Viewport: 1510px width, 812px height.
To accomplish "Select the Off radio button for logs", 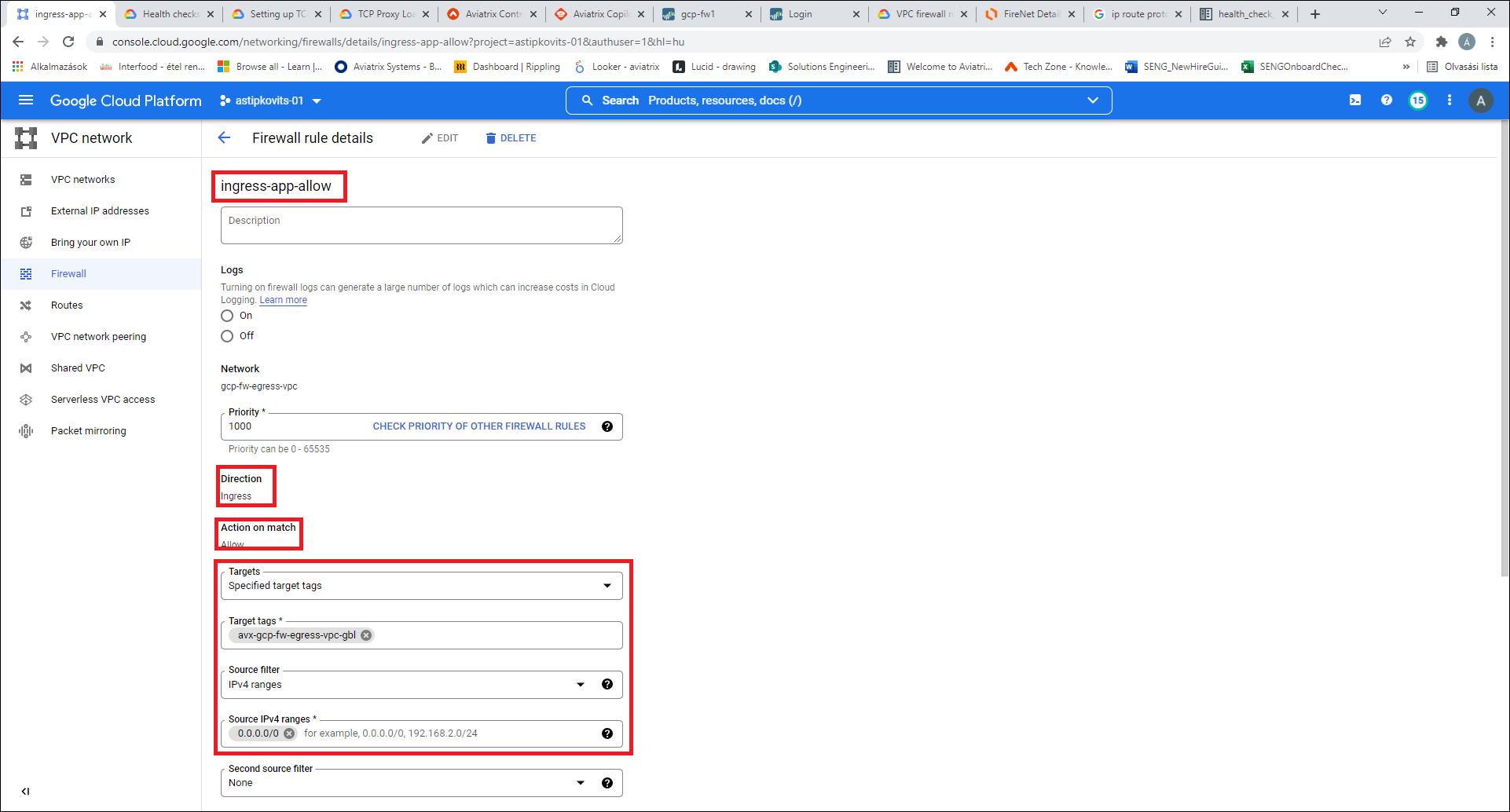I will pyautogui.click(x=227, y=336).
